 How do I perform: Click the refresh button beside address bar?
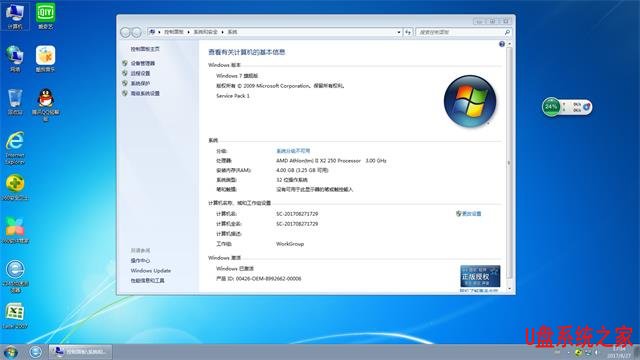tap(408, 32)
